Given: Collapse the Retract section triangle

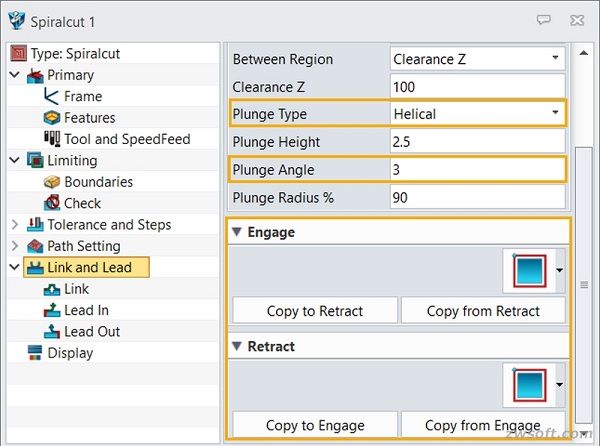Looking at the screenshot, I should click(x=237, y=346).
